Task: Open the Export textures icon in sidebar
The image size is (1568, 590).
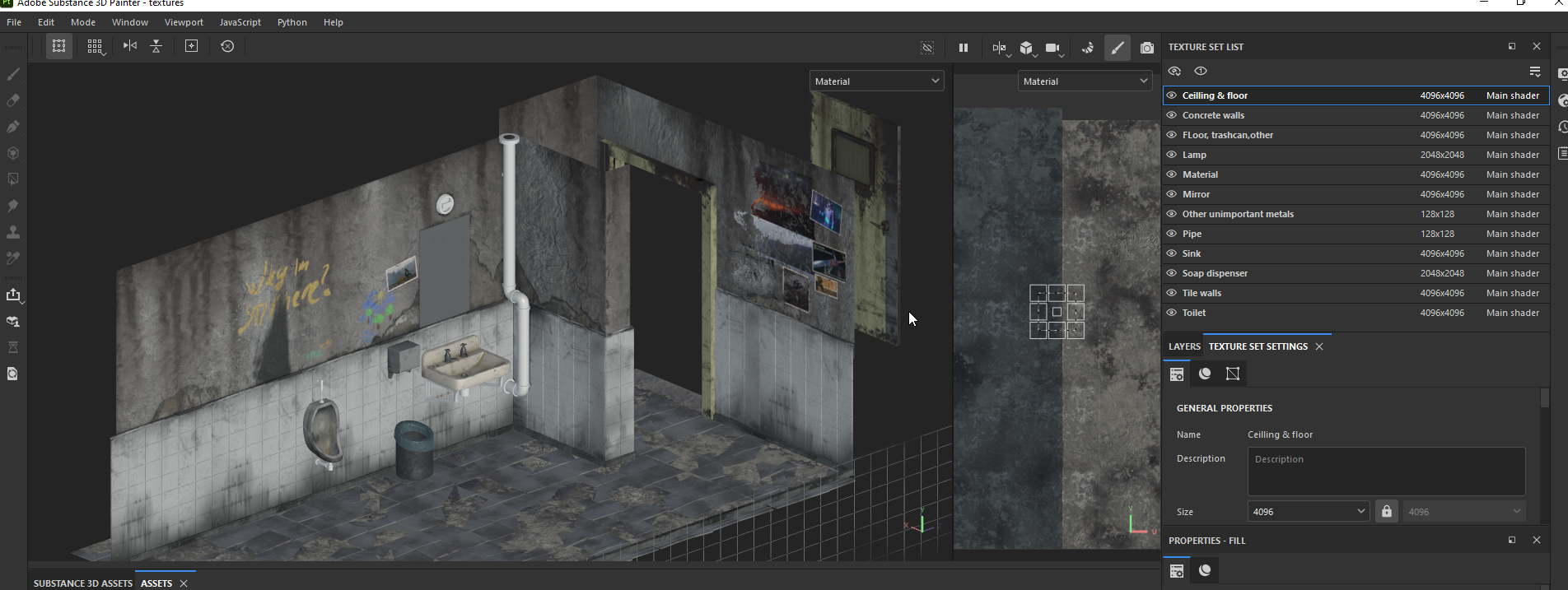Action: tap(13, 295)
